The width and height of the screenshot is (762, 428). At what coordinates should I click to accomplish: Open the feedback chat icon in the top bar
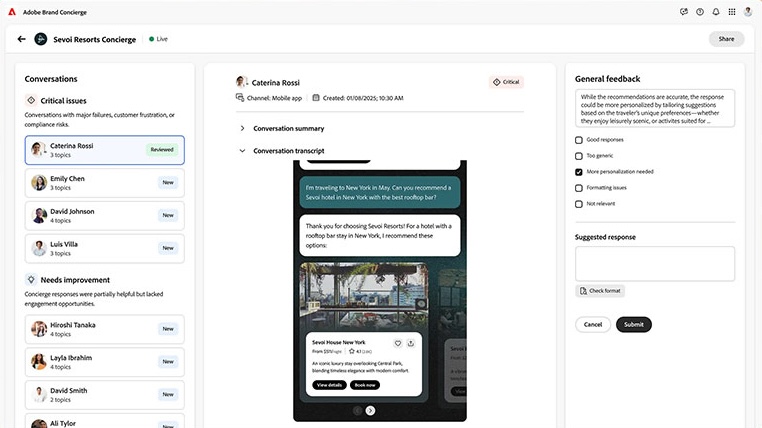click(x=684, y=12)
